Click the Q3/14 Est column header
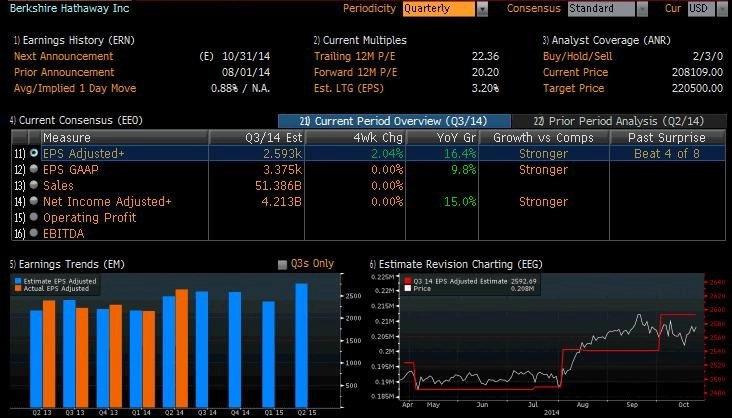Screen dimensions: 732x418 point(257,137)
